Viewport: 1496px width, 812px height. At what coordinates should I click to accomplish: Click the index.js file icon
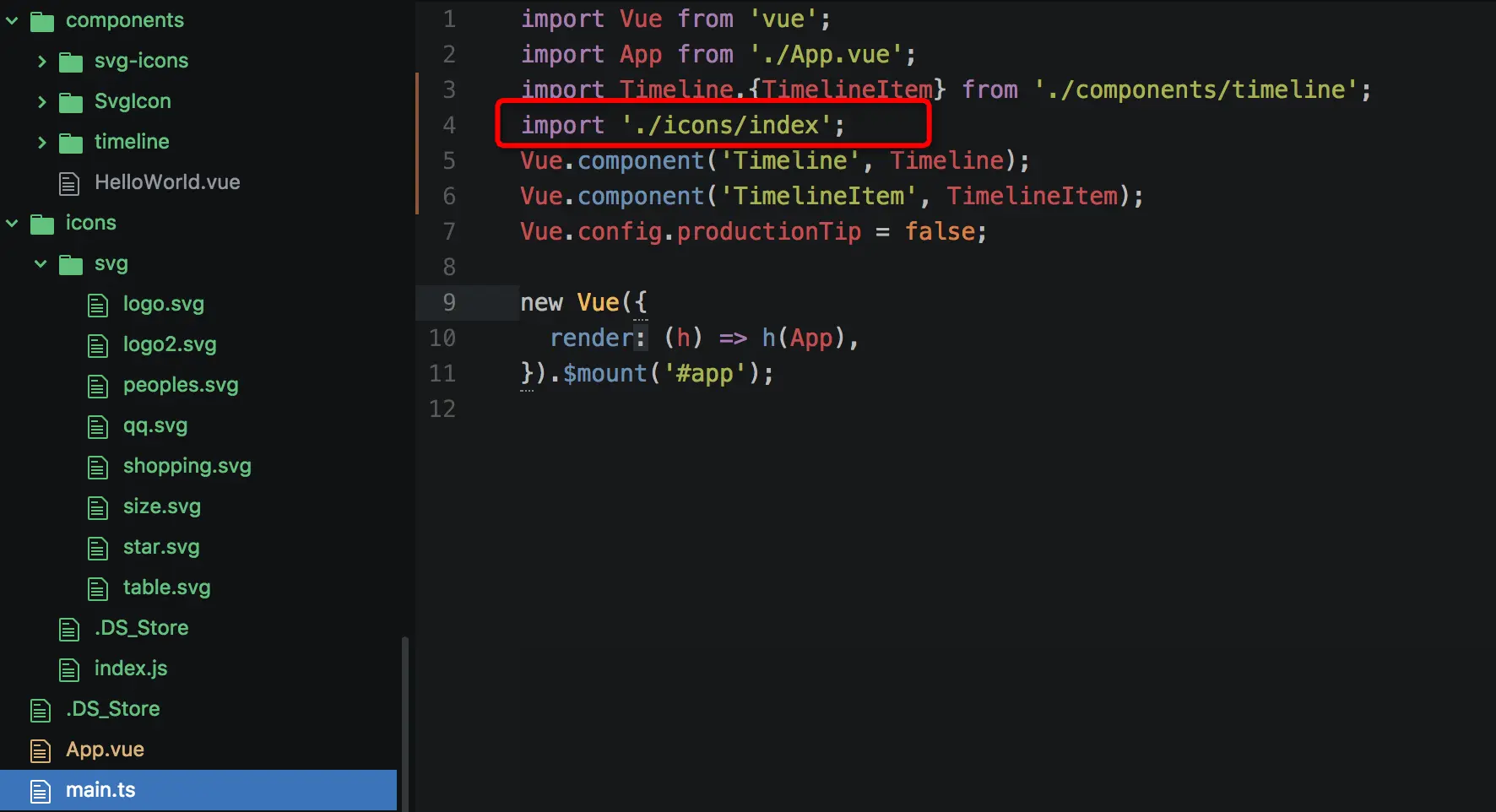click(69, 669)
